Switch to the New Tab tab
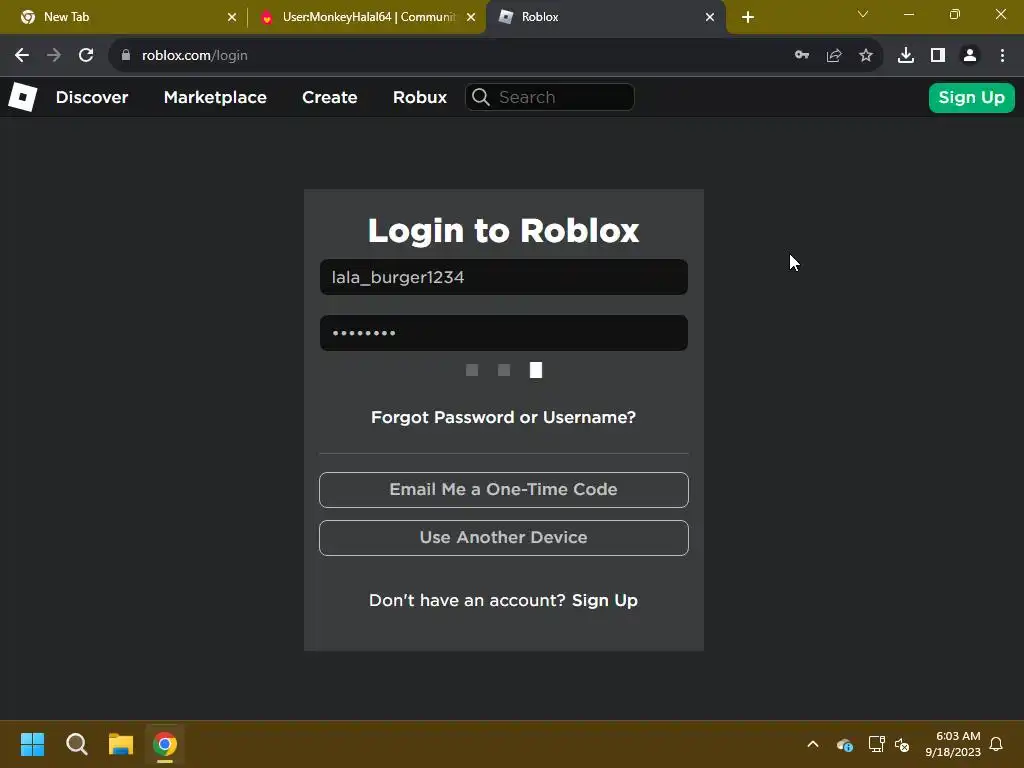This screenshot has height=768, width=1024. [x=124, y=17]
